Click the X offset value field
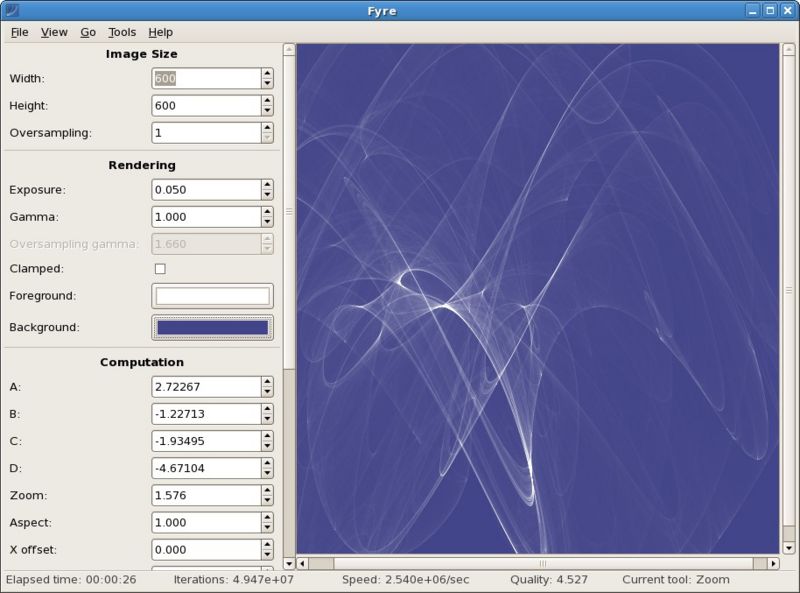 (x=206, y=550)
